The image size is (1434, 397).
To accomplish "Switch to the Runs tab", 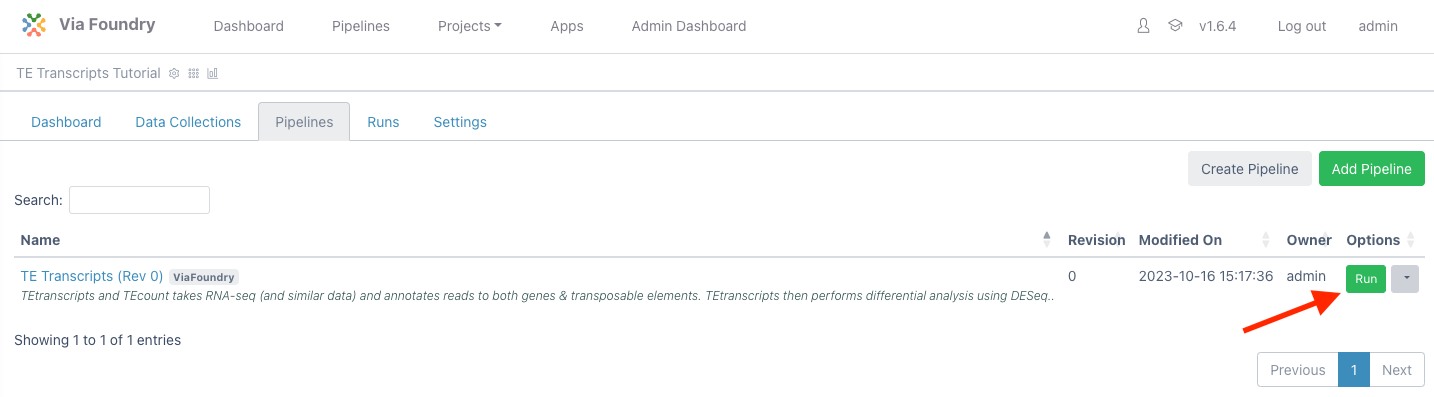I will click(383, 122).
